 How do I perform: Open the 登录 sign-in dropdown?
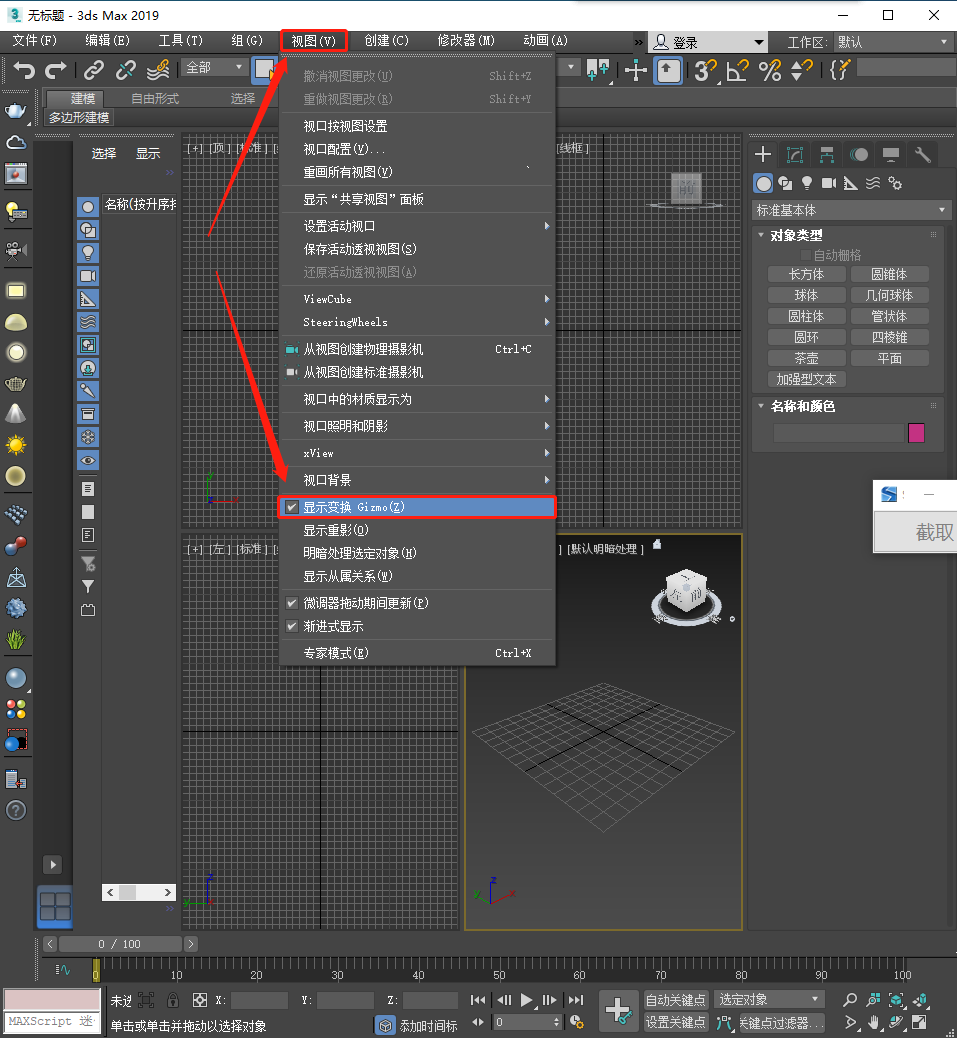click(707, 42)
